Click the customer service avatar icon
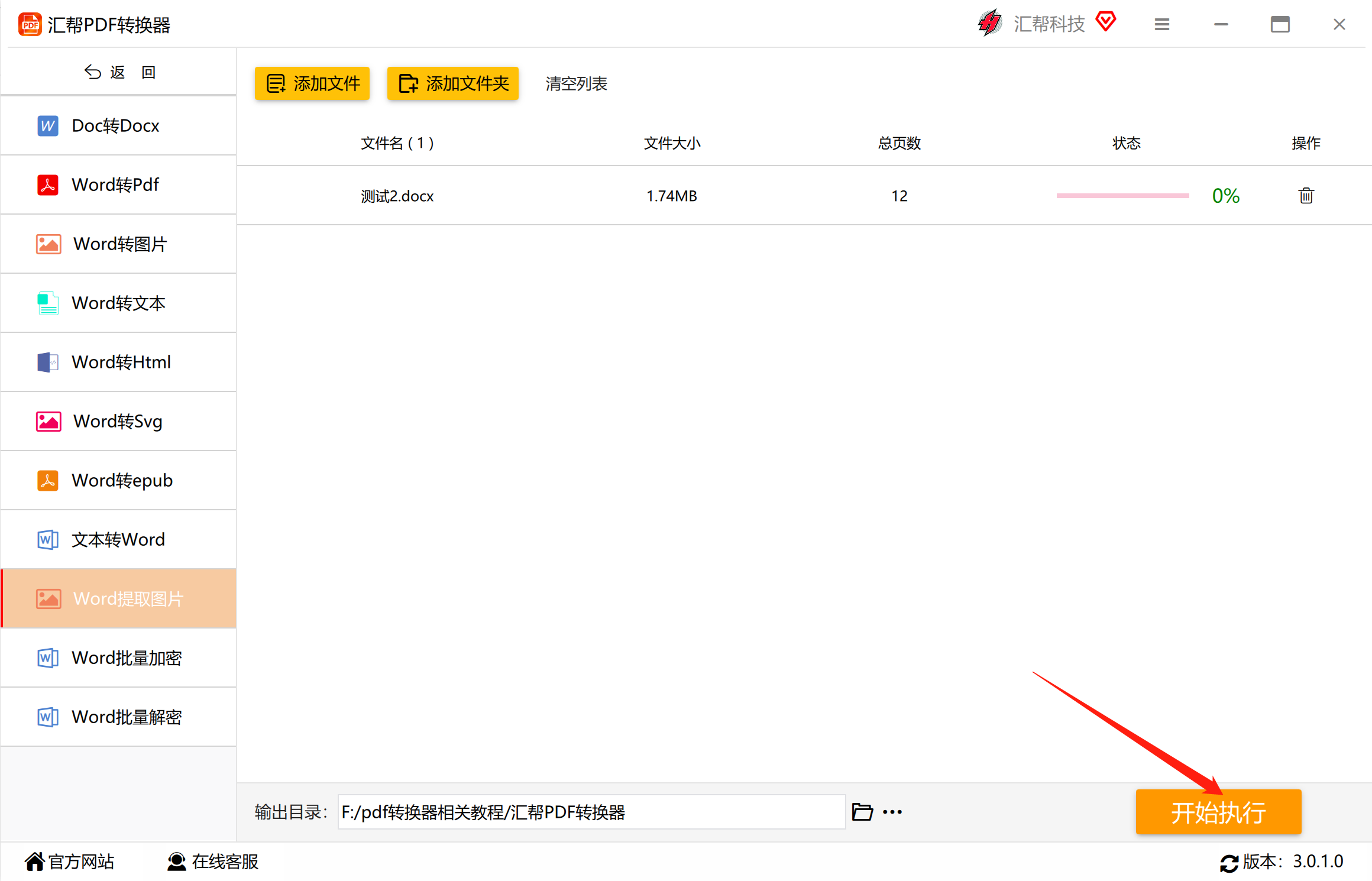Image resolution: width=1372 pixels, height=881 pixels. (x=176, y=861)
